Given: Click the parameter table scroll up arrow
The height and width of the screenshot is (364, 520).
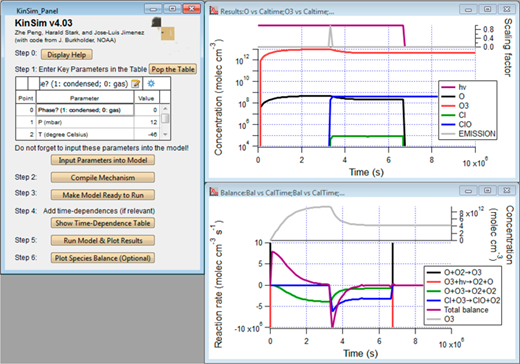Looking at the screenshot, I should coord(165,108).
